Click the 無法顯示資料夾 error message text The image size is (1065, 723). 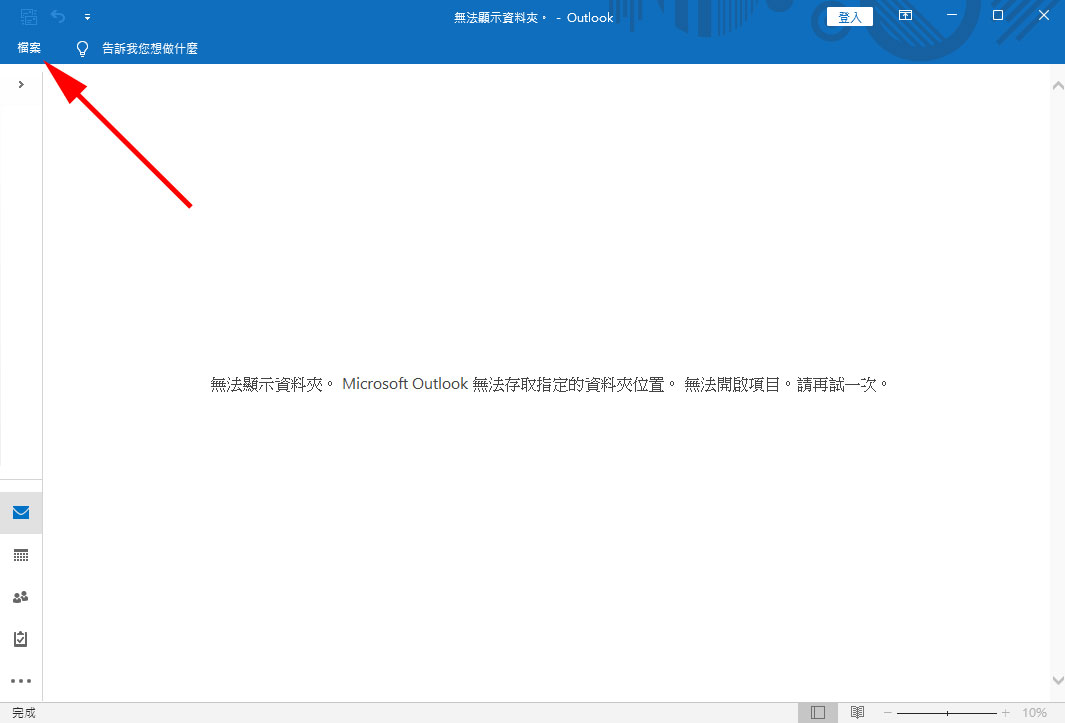(x=549, y=385)
